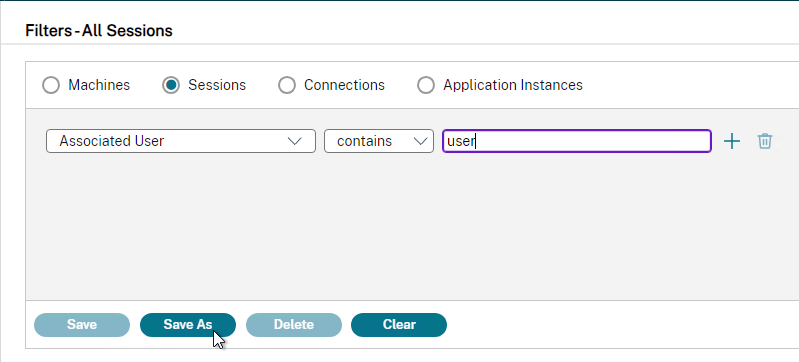The height and width of the screenshot is (362, 799).
Task: Expand chevron arrow on Associated User combo box
Action: point(295,141)
